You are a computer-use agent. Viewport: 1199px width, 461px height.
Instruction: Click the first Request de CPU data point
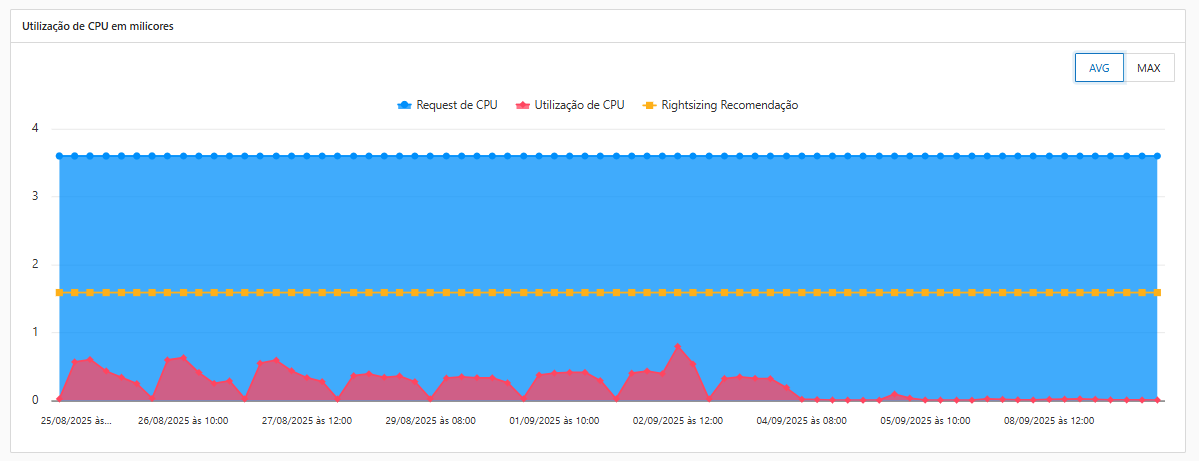pyautogui.click(x=59, y=156)
